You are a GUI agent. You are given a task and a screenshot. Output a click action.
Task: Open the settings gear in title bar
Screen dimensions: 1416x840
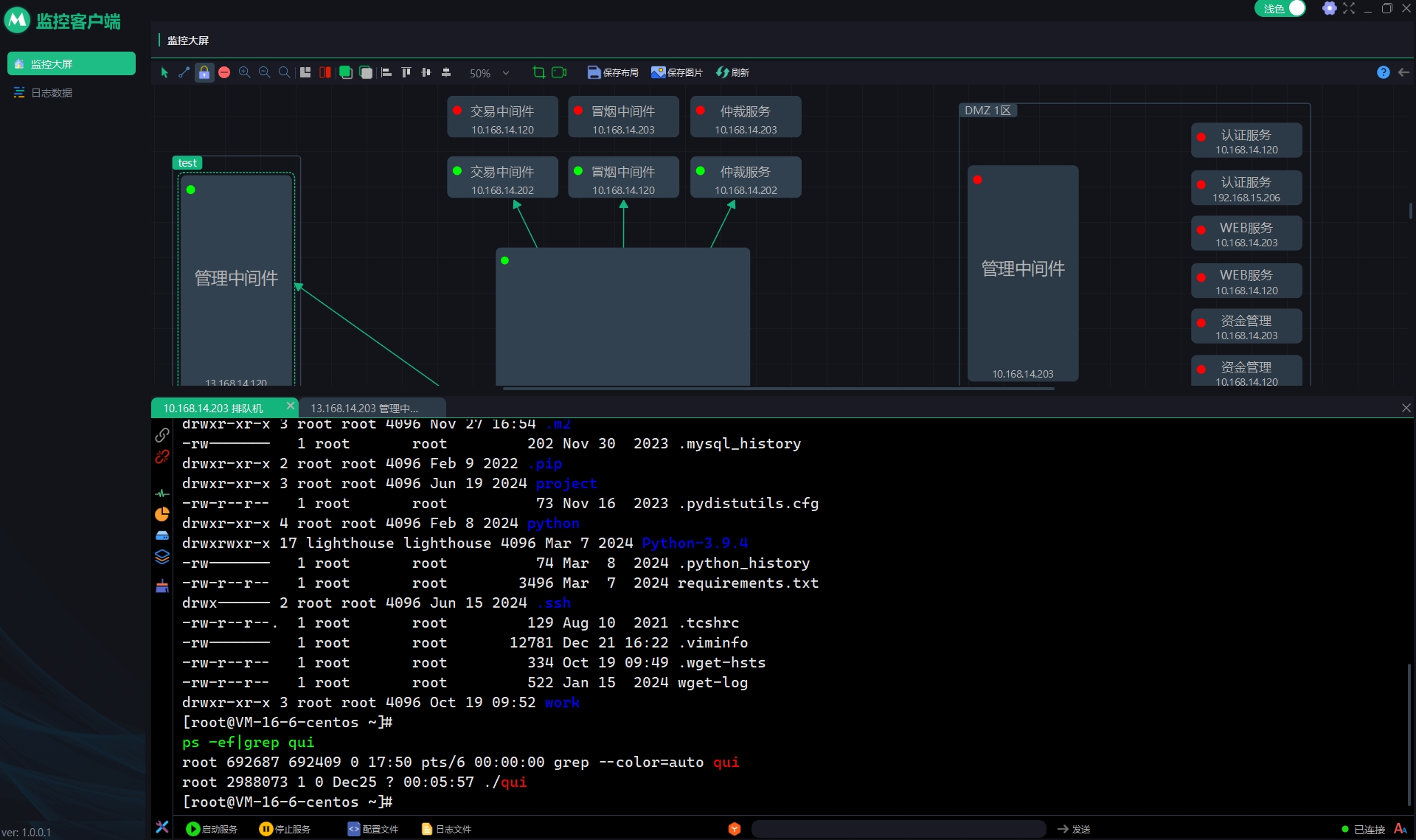[x=1329, y=9]
